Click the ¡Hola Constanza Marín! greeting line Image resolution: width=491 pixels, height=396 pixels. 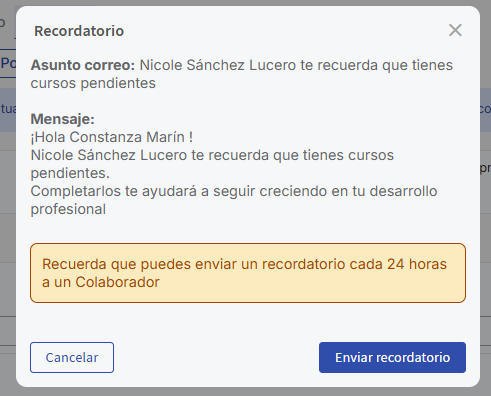(x=112, y=137)
